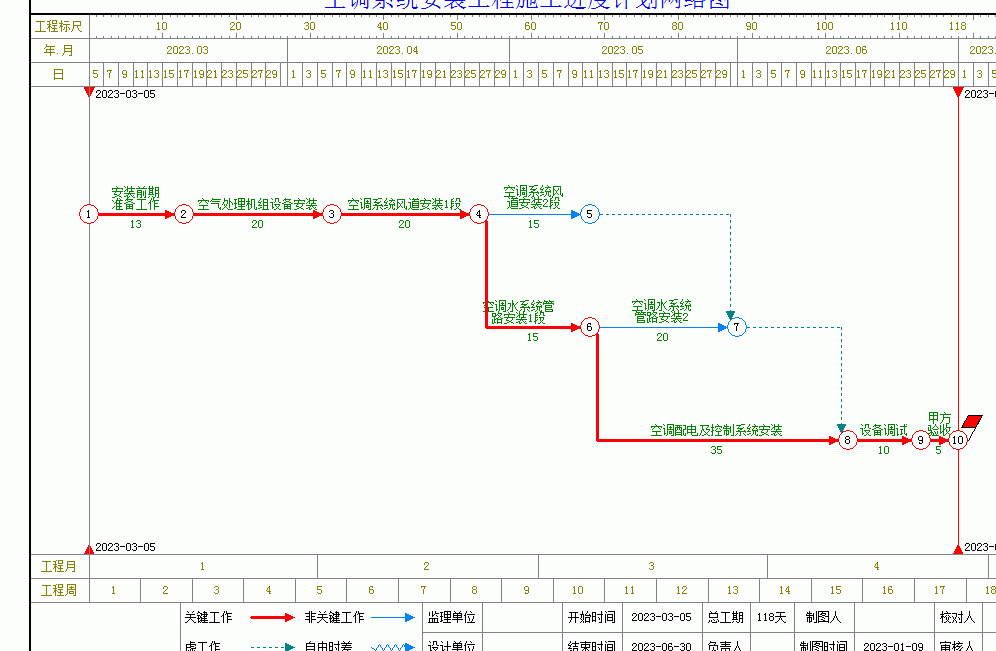Screen dimensions: 996x651
Task: Click the 非关键工作 blue arrow legend
Action: coord(393,617)
